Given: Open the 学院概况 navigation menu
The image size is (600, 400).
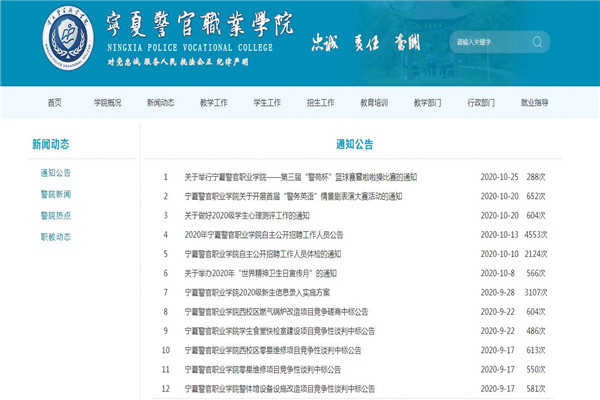Looking at the screenshot, I should click(108, 103).
